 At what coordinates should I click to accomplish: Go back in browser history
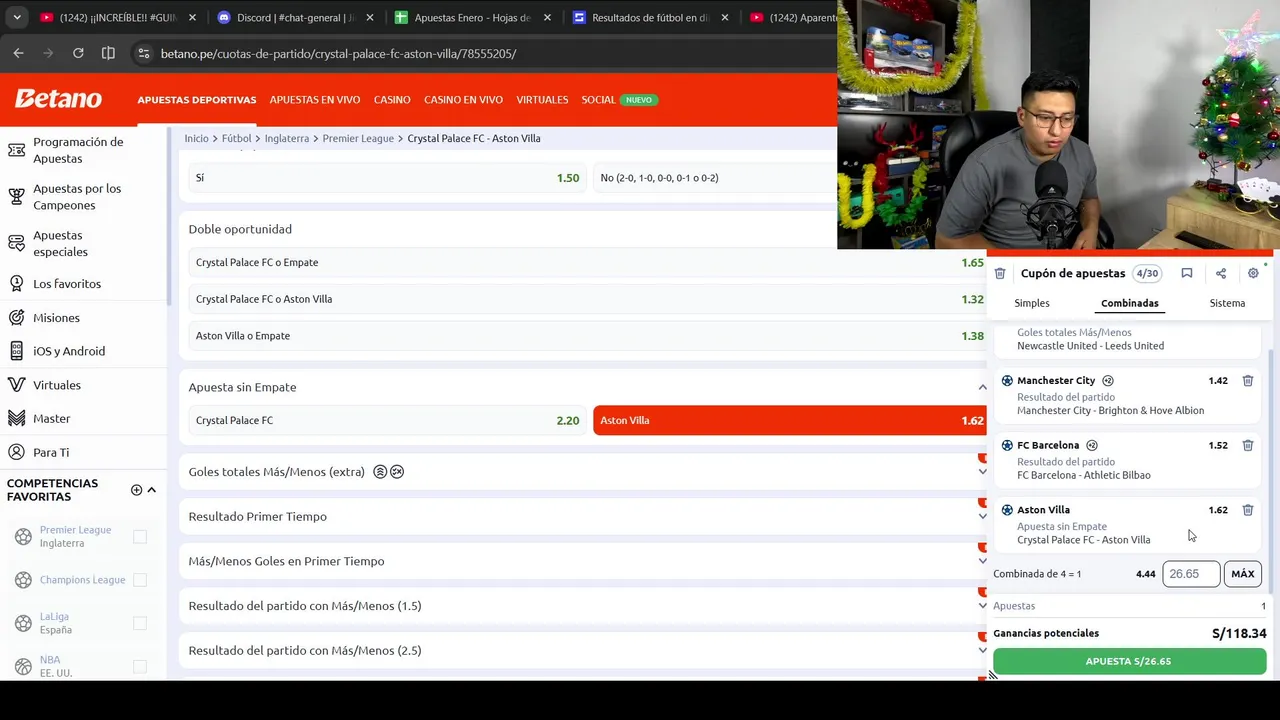pyautogui.click(x=18, y=53)
